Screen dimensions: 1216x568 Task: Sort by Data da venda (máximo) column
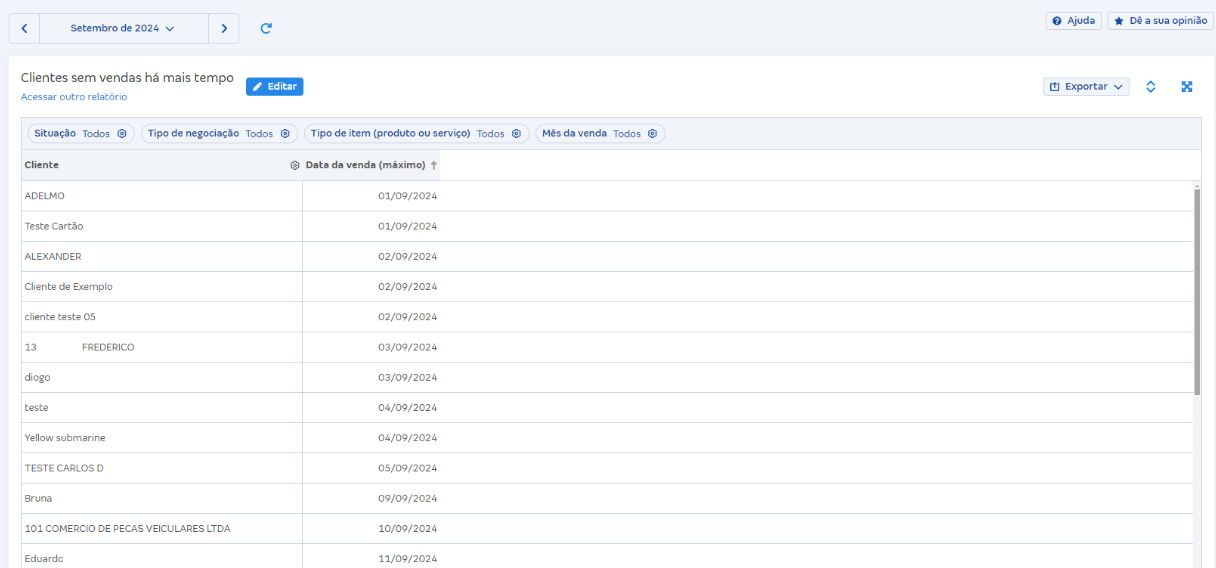(x=366, y=165)
